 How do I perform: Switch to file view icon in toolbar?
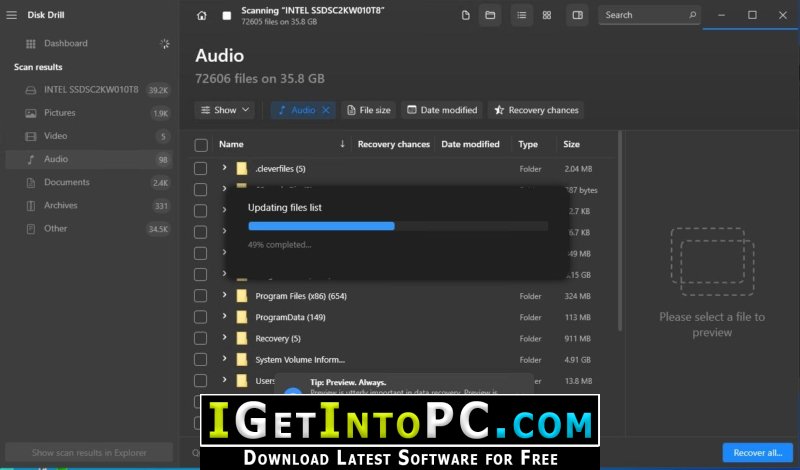click(x=465, y=15)
